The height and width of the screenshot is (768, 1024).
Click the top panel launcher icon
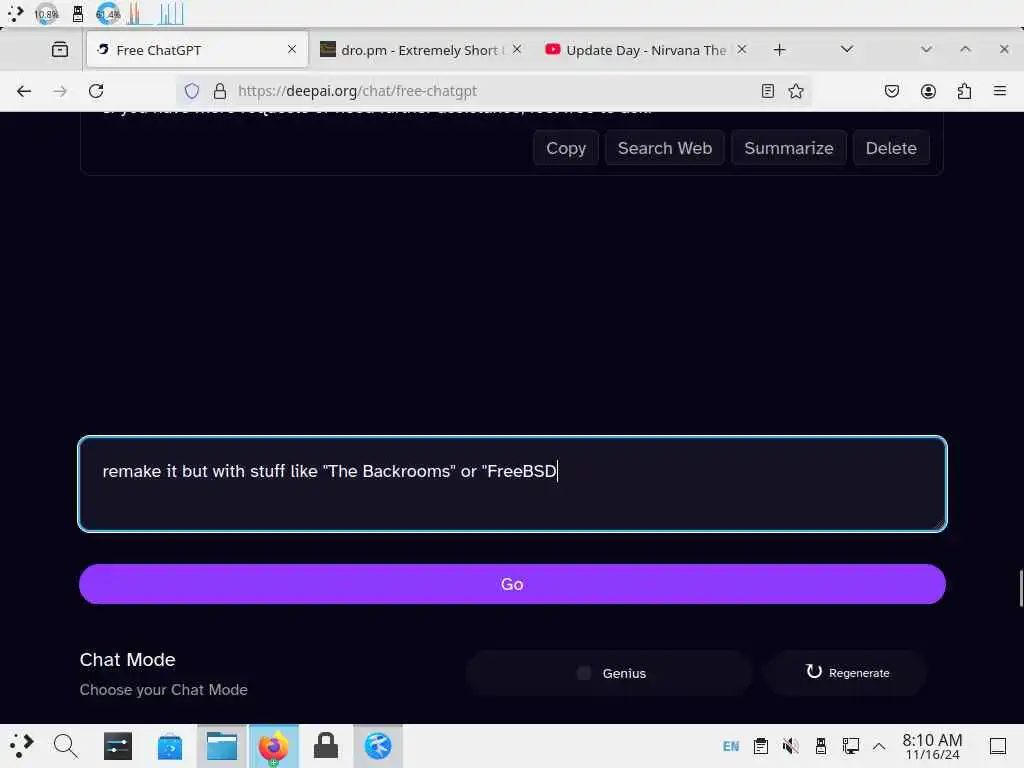[15, 14]
